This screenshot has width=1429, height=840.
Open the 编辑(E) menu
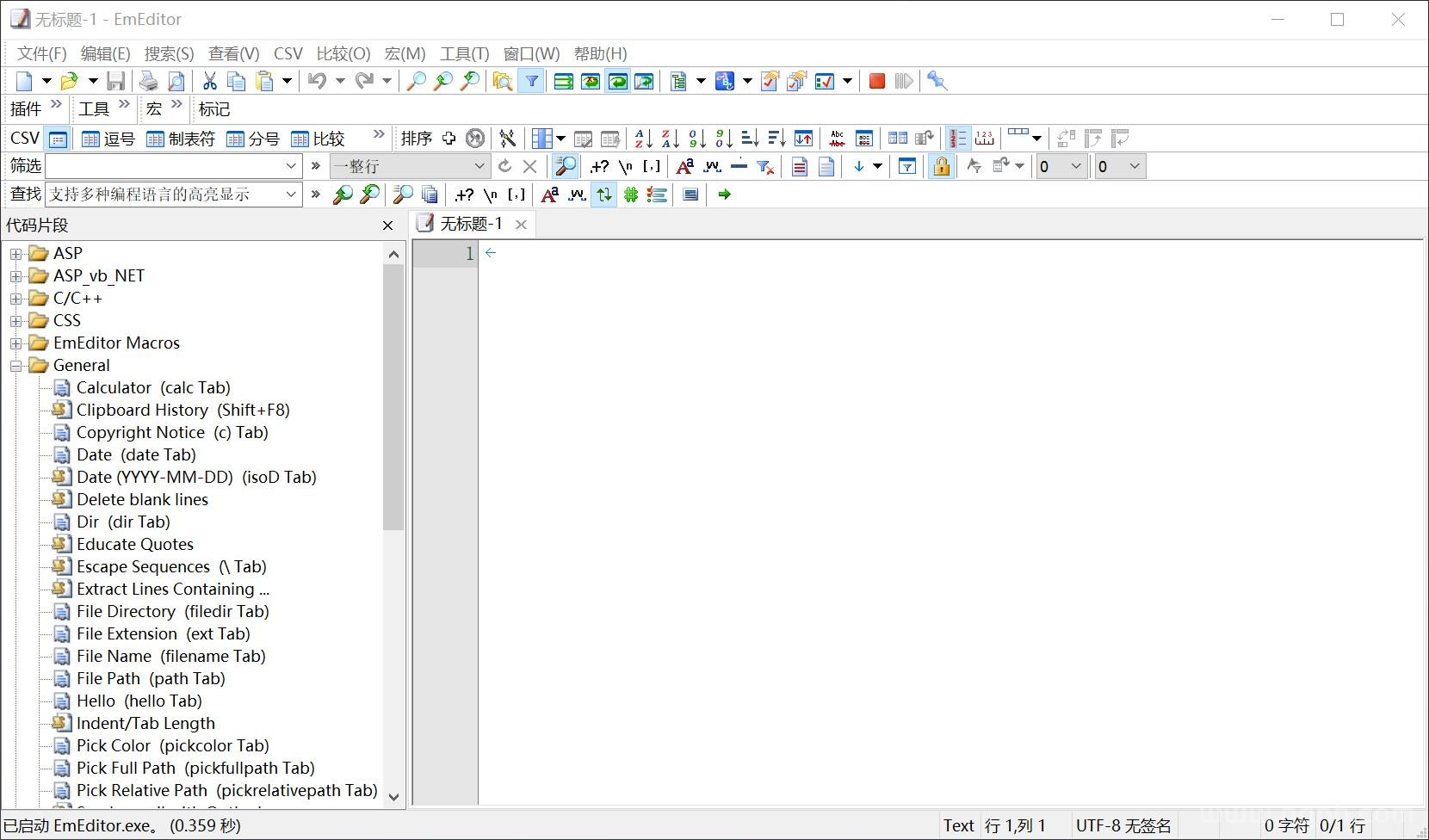point(105,53)
